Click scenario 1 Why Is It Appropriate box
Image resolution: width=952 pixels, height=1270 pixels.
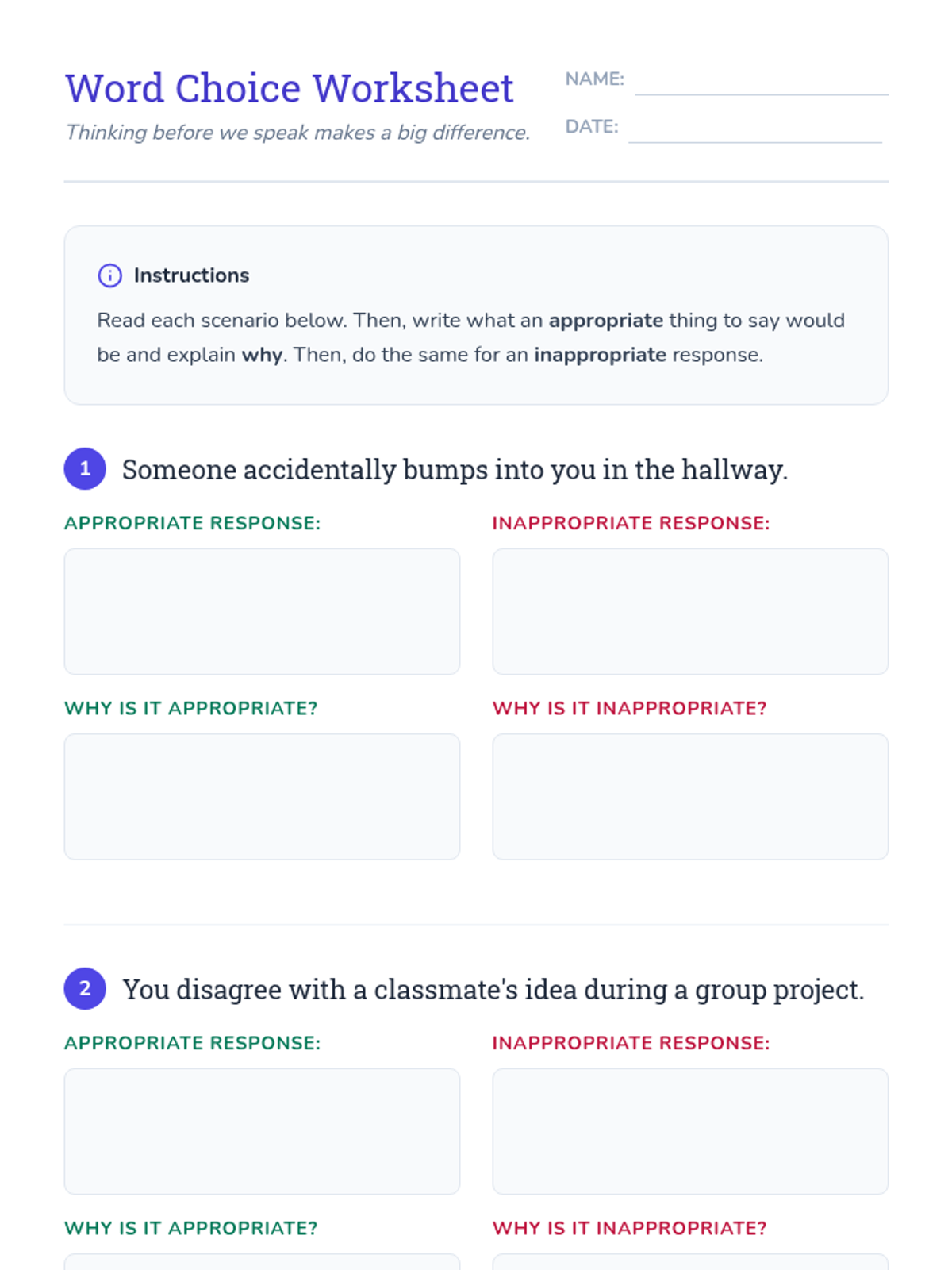click(262, 796)
